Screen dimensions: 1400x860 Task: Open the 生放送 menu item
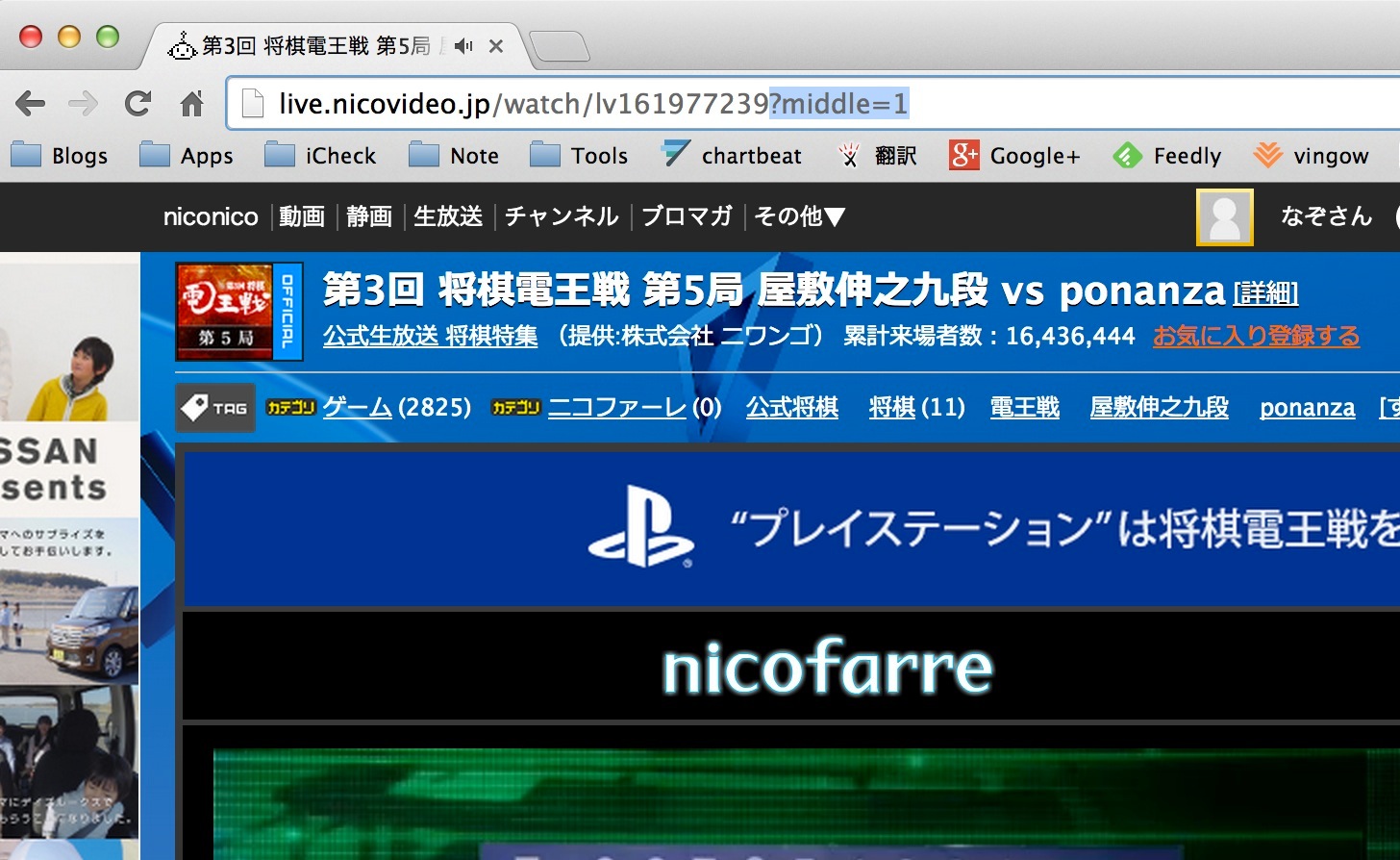click(448, 216)
